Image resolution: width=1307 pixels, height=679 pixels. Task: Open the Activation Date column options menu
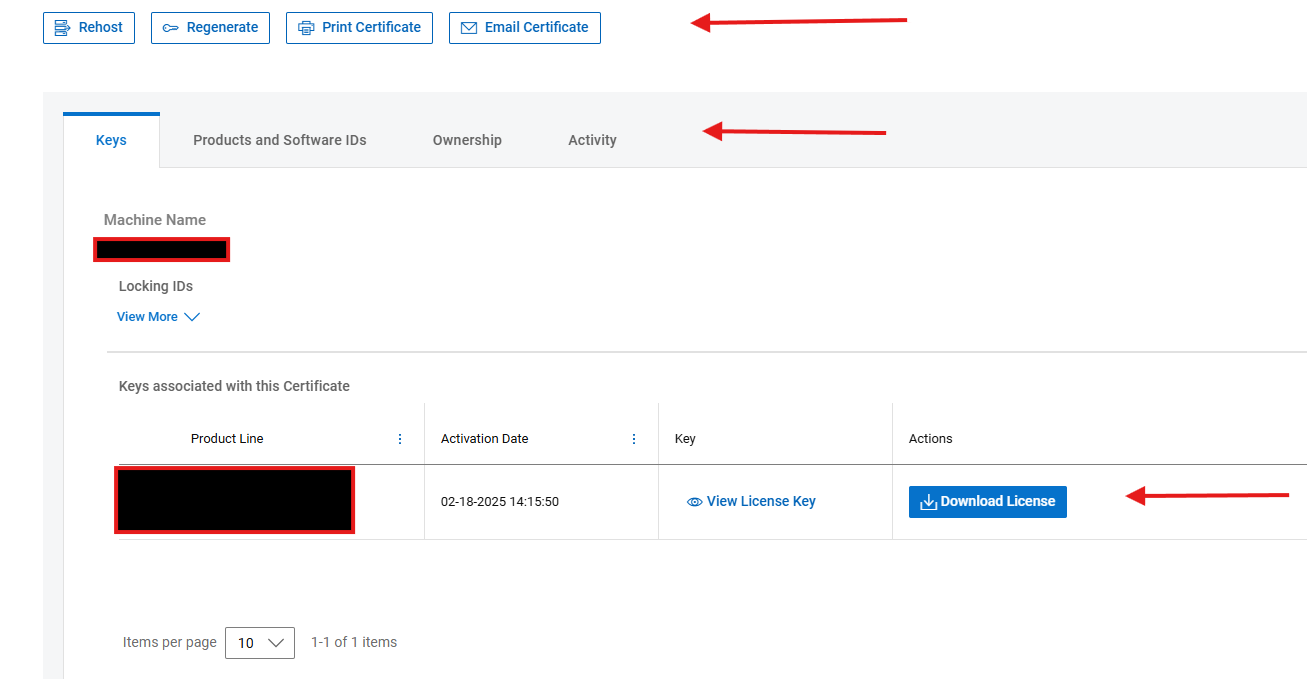[633, 438]
